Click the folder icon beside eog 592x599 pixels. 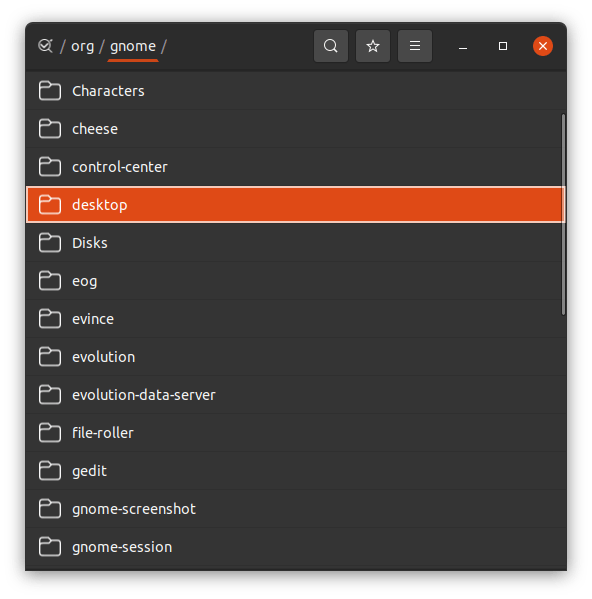tap(50, 281)
